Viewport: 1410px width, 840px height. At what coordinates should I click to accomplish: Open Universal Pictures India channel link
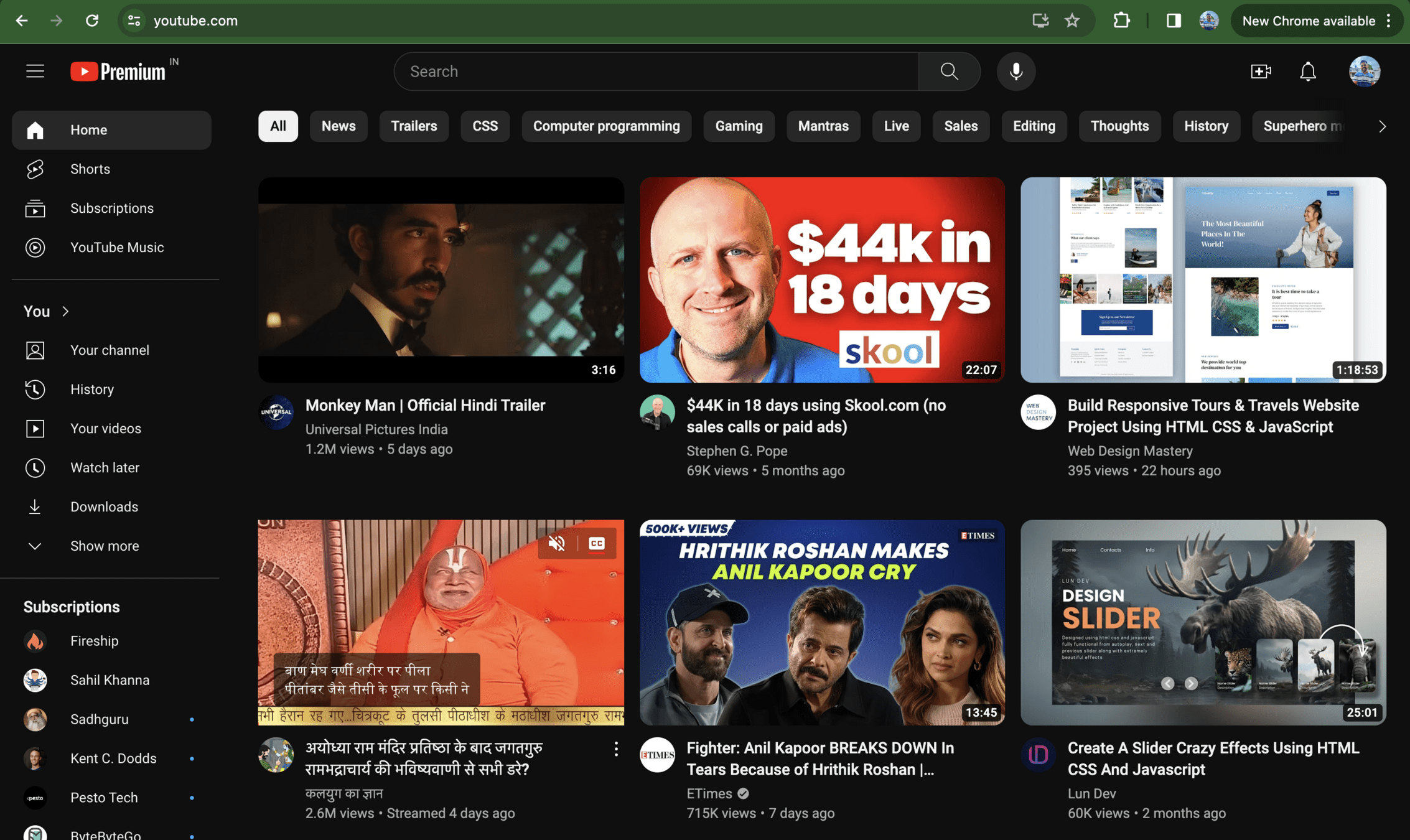click(x=376, y=429)
